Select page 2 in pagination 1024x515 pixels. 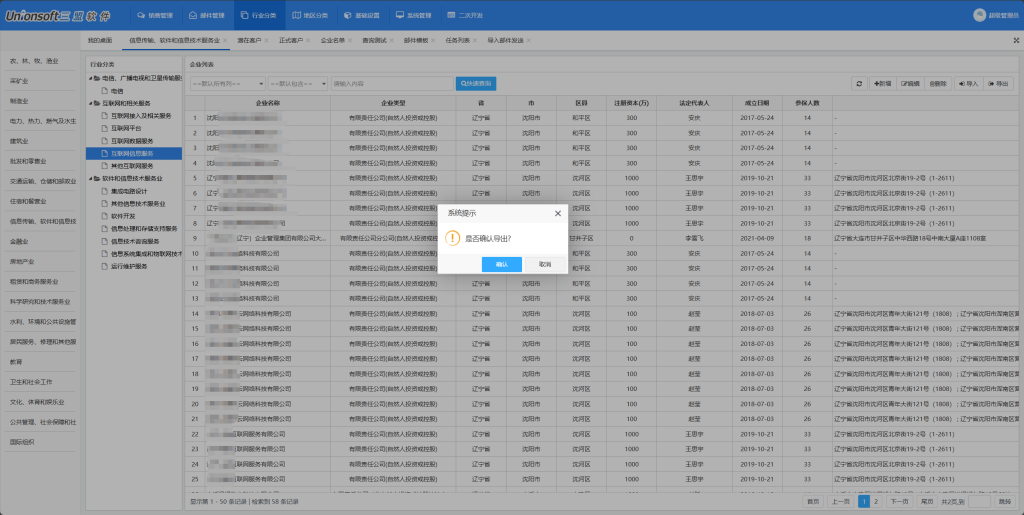click(876, 501)
